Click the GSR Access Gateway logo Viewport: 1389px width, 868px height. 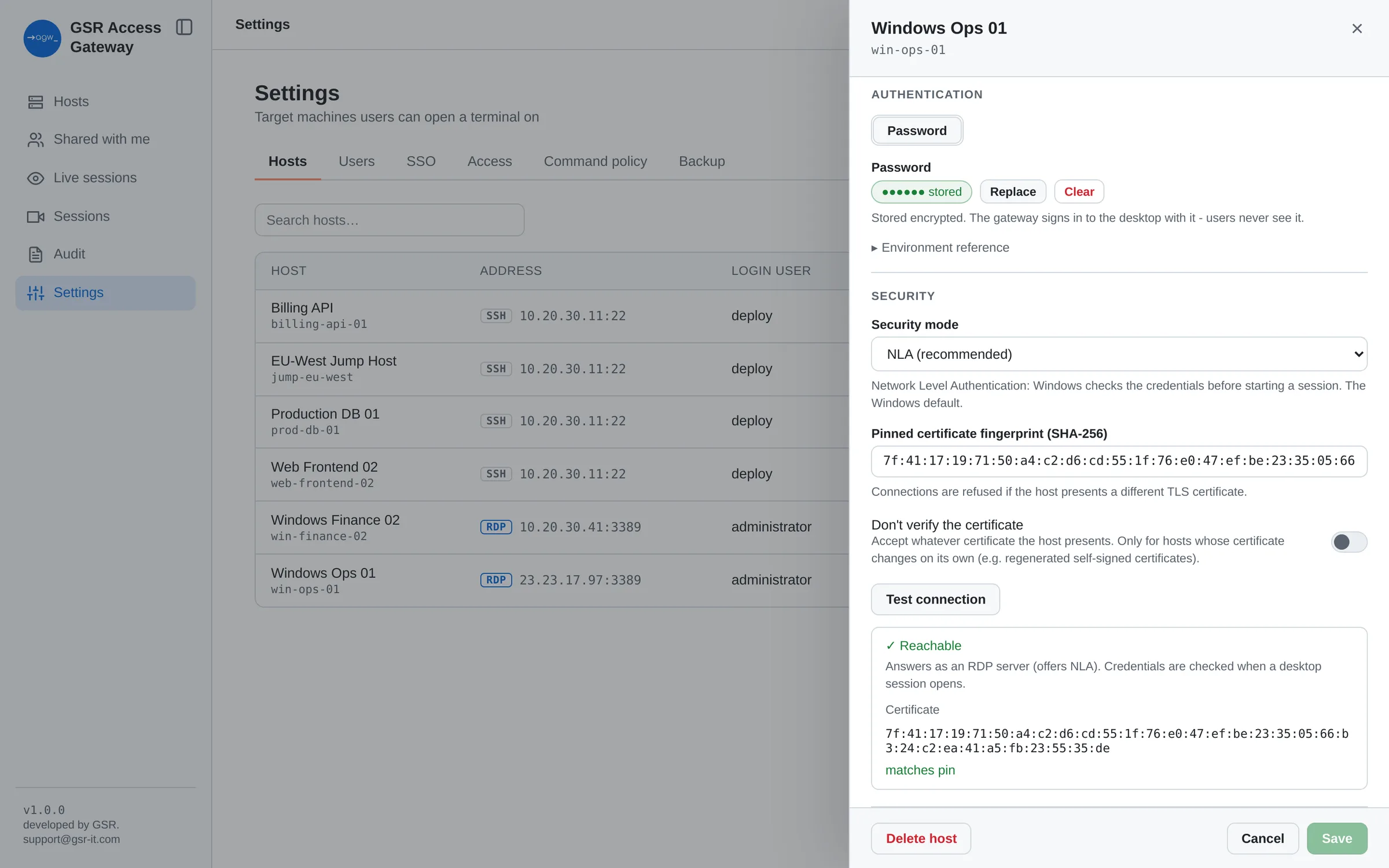(42, 38)
